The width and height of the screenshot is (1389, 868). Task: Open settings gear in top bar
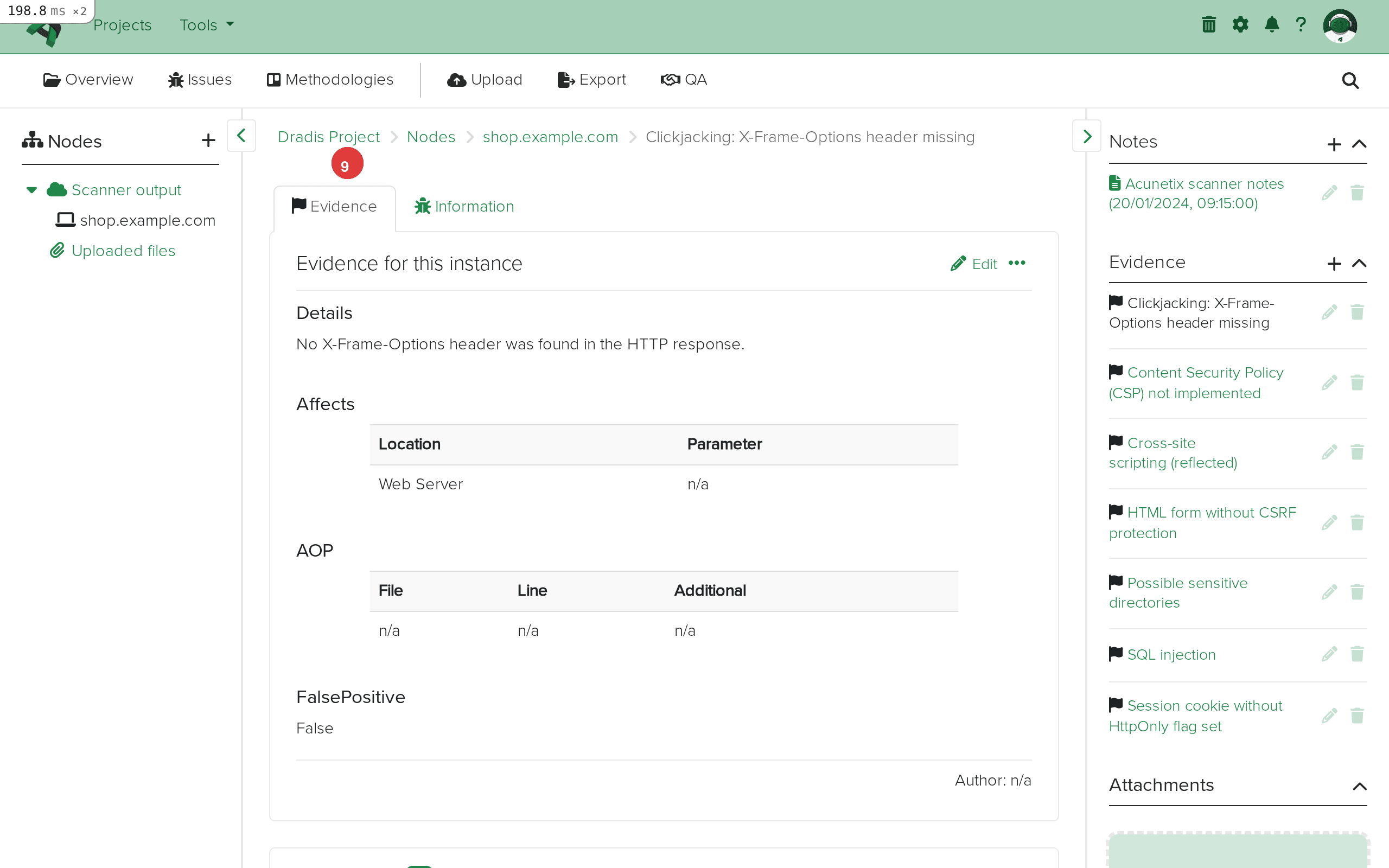click(1240, 25)
